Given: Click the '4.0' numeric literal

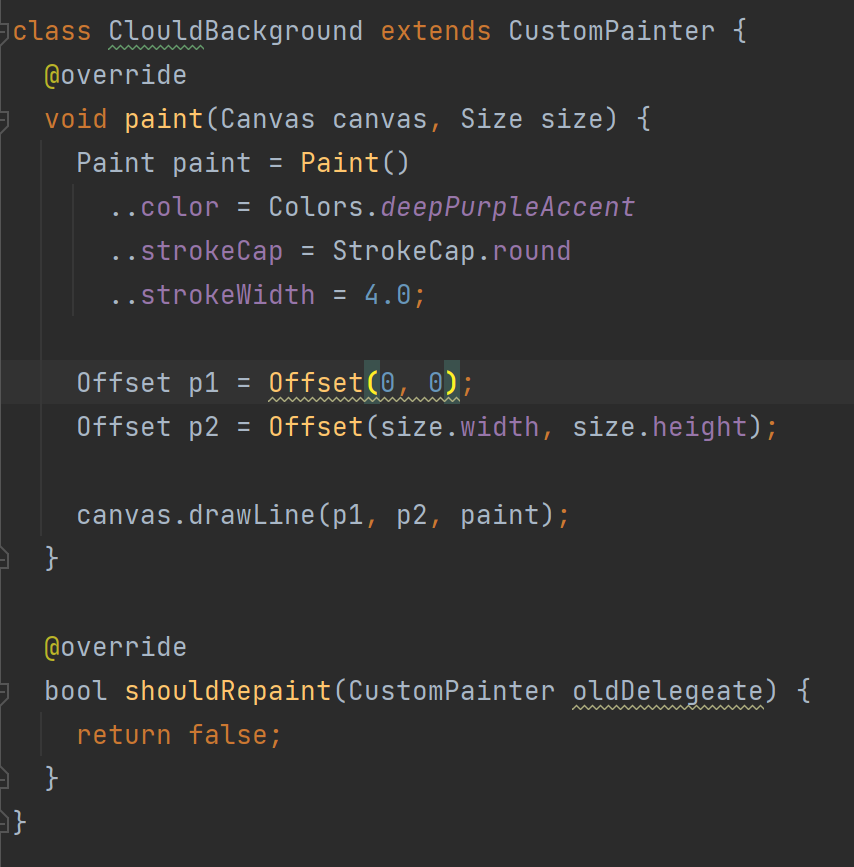Looking at the screenshot, I should (388, 295).
